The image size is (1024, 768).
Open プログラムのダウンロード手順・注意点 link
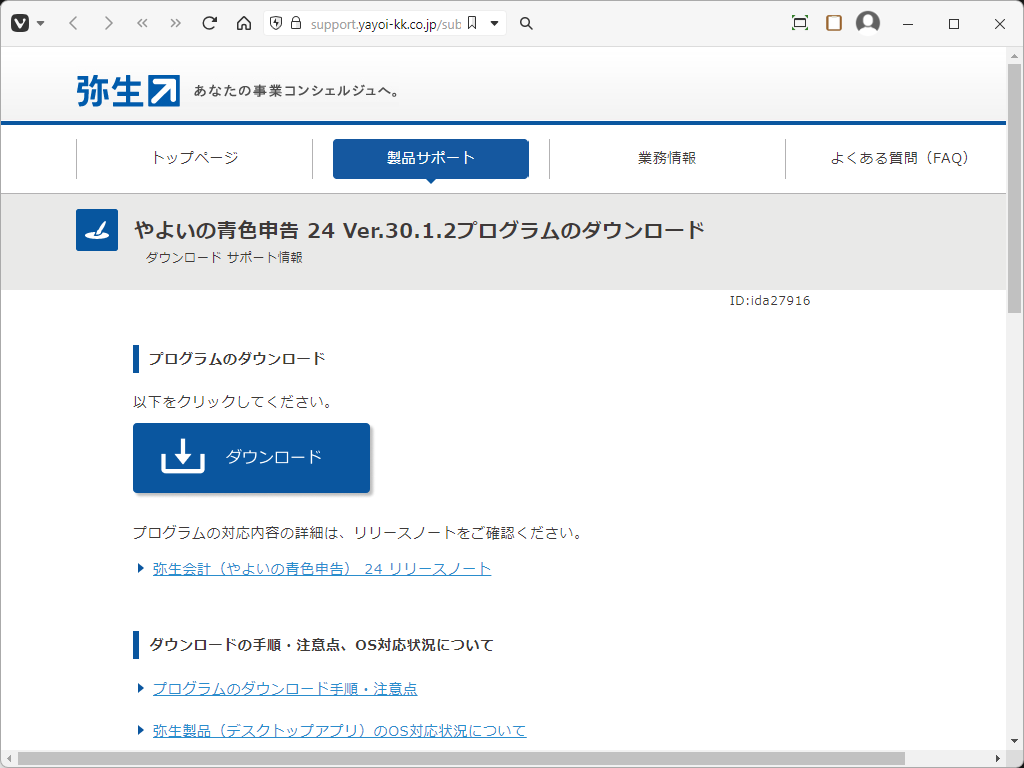(285, 689)
